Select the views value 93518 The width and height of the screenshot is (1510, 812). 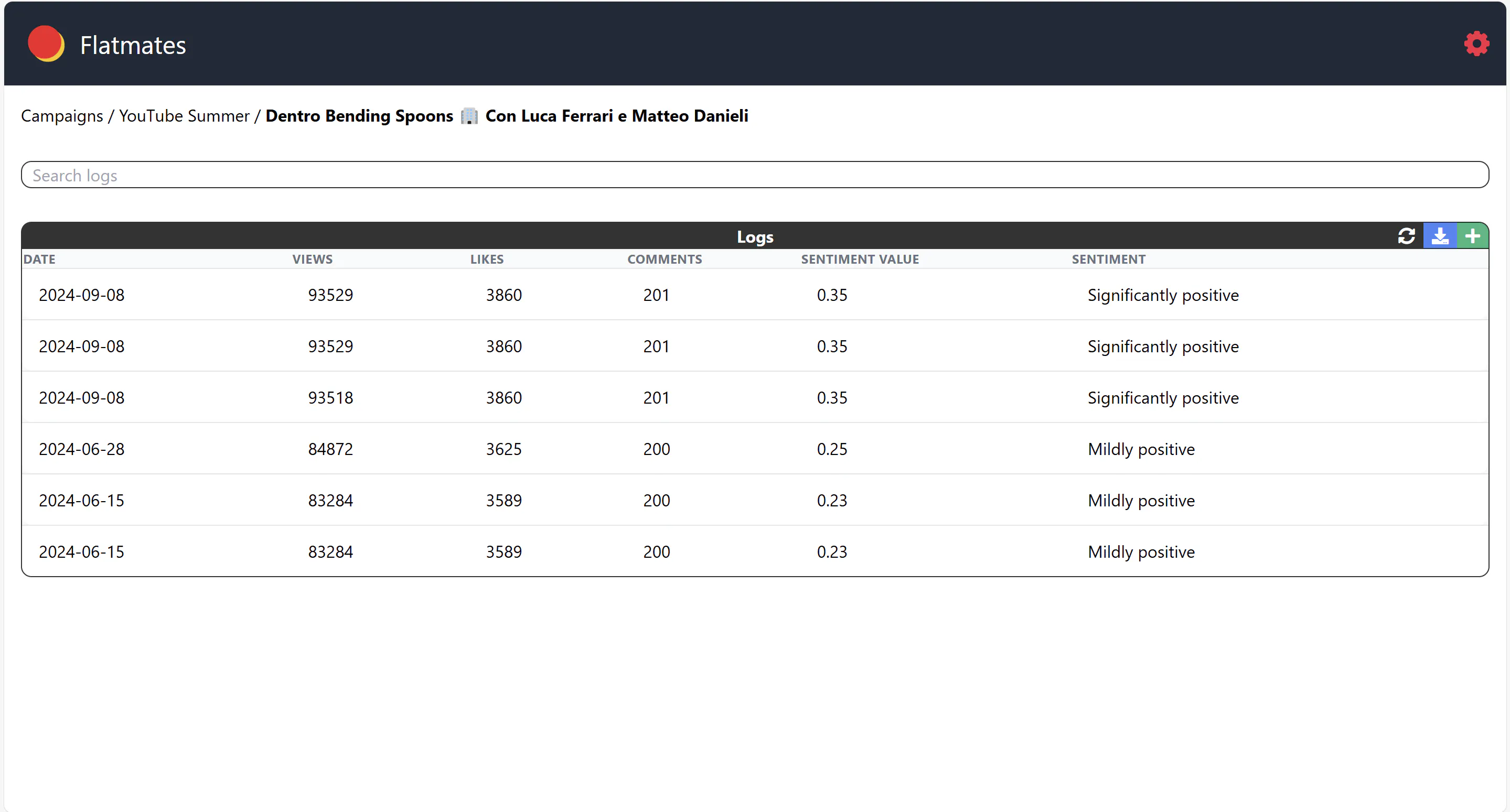[x=330, y=398]
